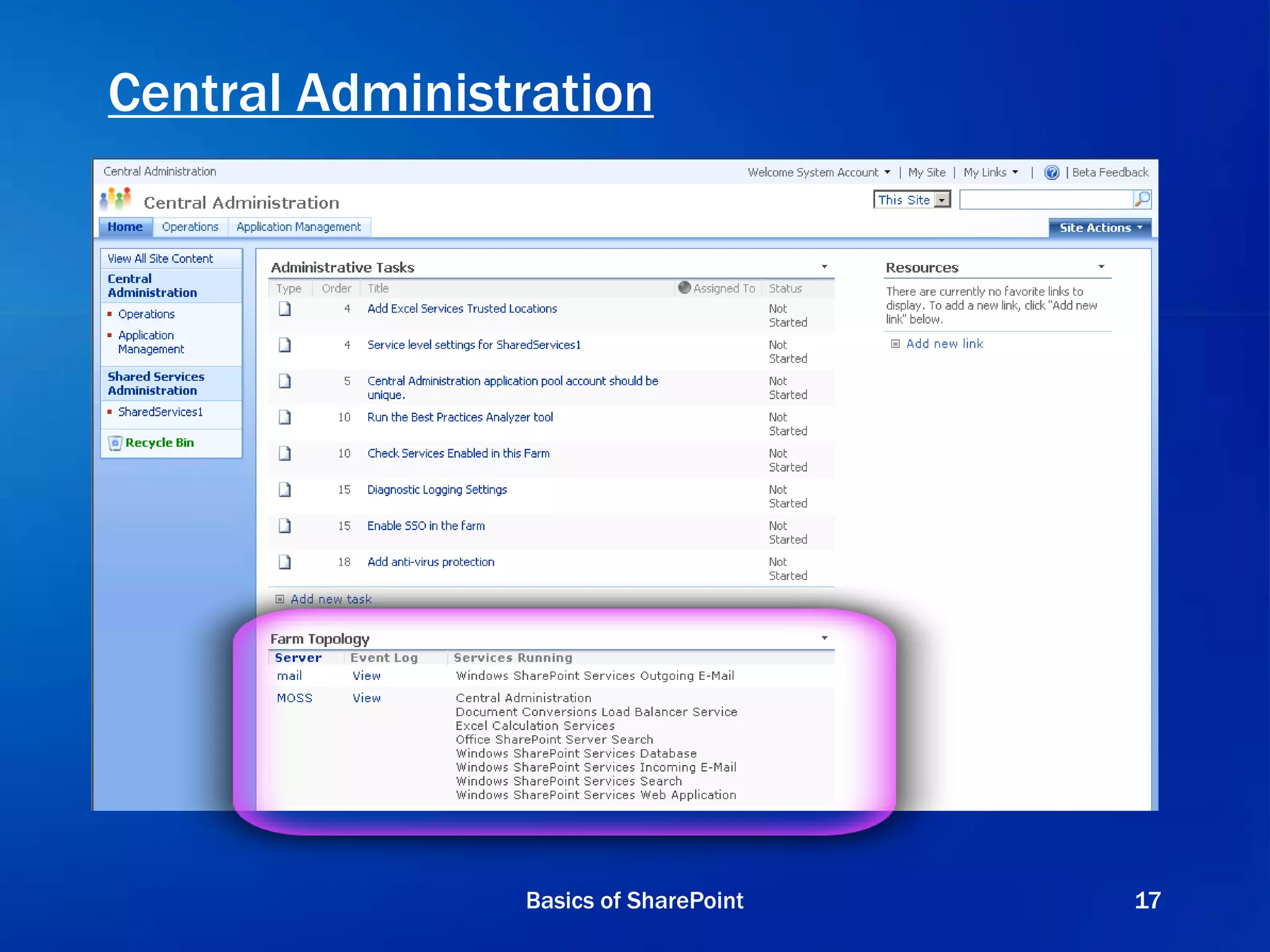
Task: Open Diagnostic Logging Settings task
Action: coord(437,490)
